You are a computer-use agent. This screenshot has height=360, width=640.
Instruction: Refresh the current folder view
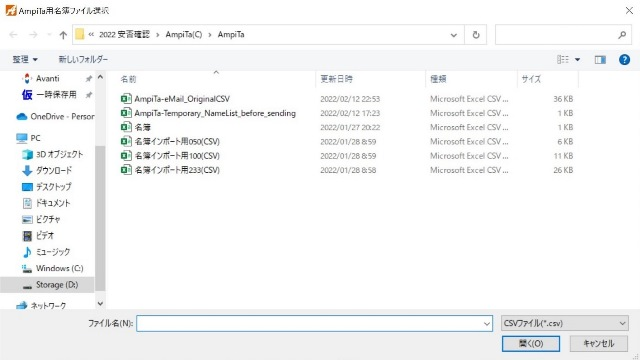[x=476, y=35]
